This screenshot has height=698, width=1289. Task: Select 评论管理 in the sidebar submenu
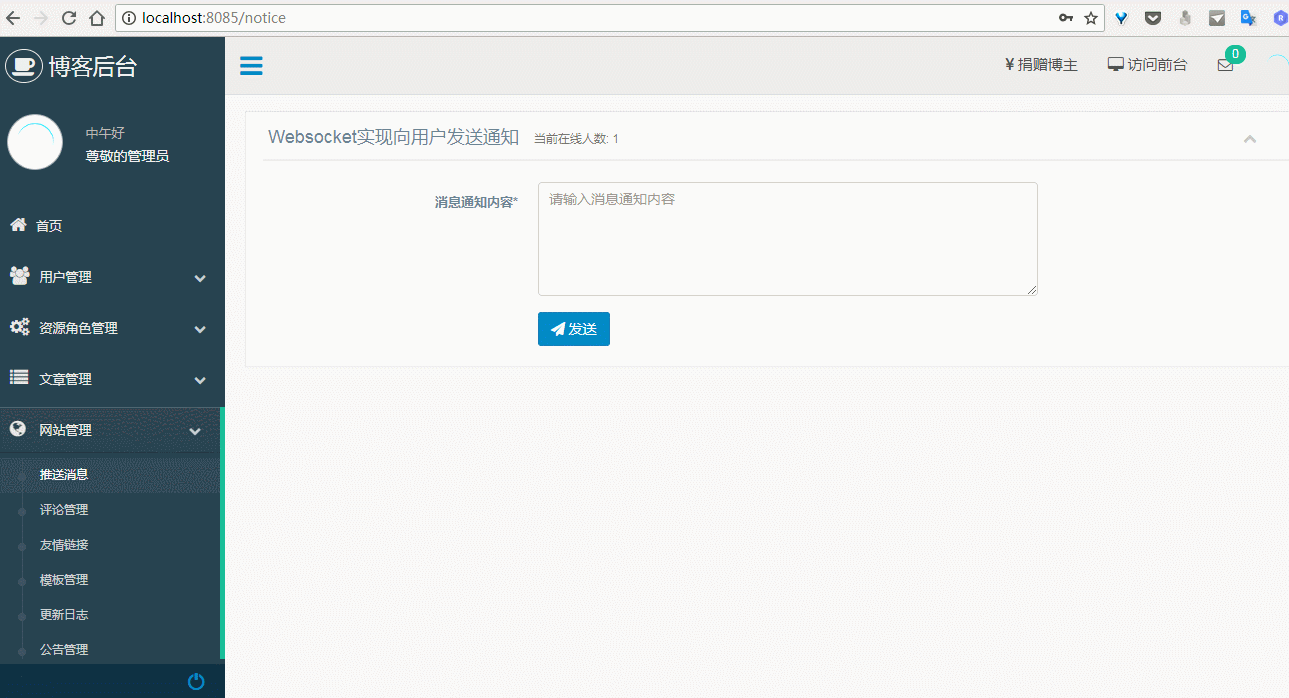pos(63,509)
